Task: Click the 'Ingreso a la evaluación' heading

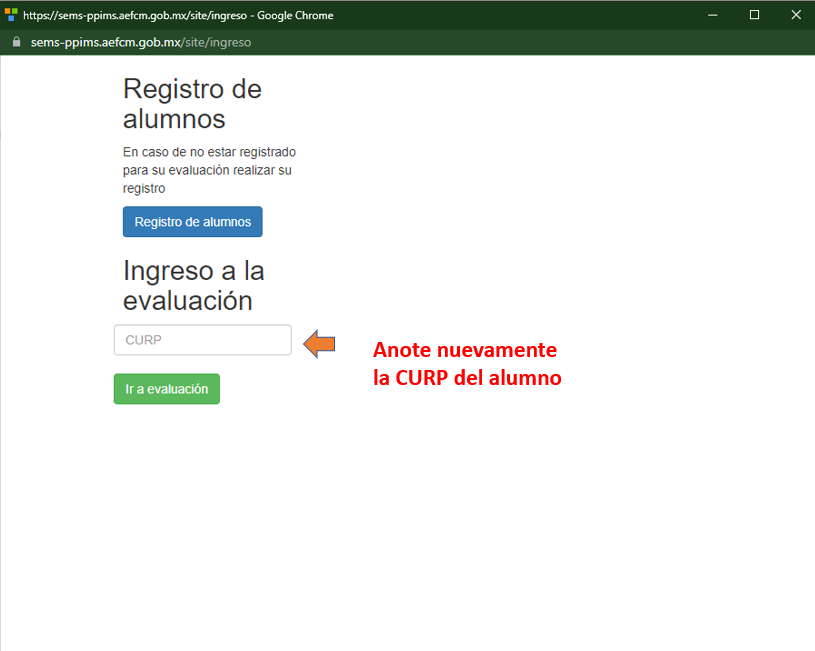Action: pos(193,285)
